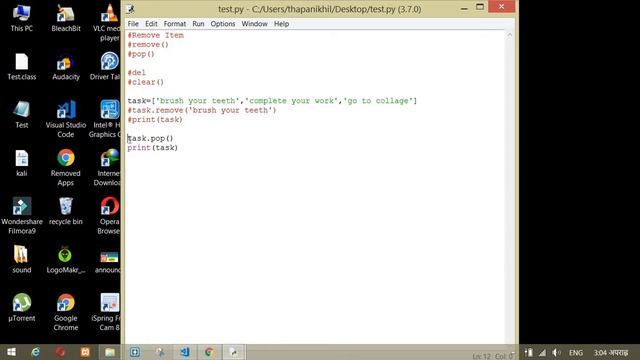Open Visual Studio Code from the taskbar
The width and height of the screenshot is (640, 360).
(184, 352)
